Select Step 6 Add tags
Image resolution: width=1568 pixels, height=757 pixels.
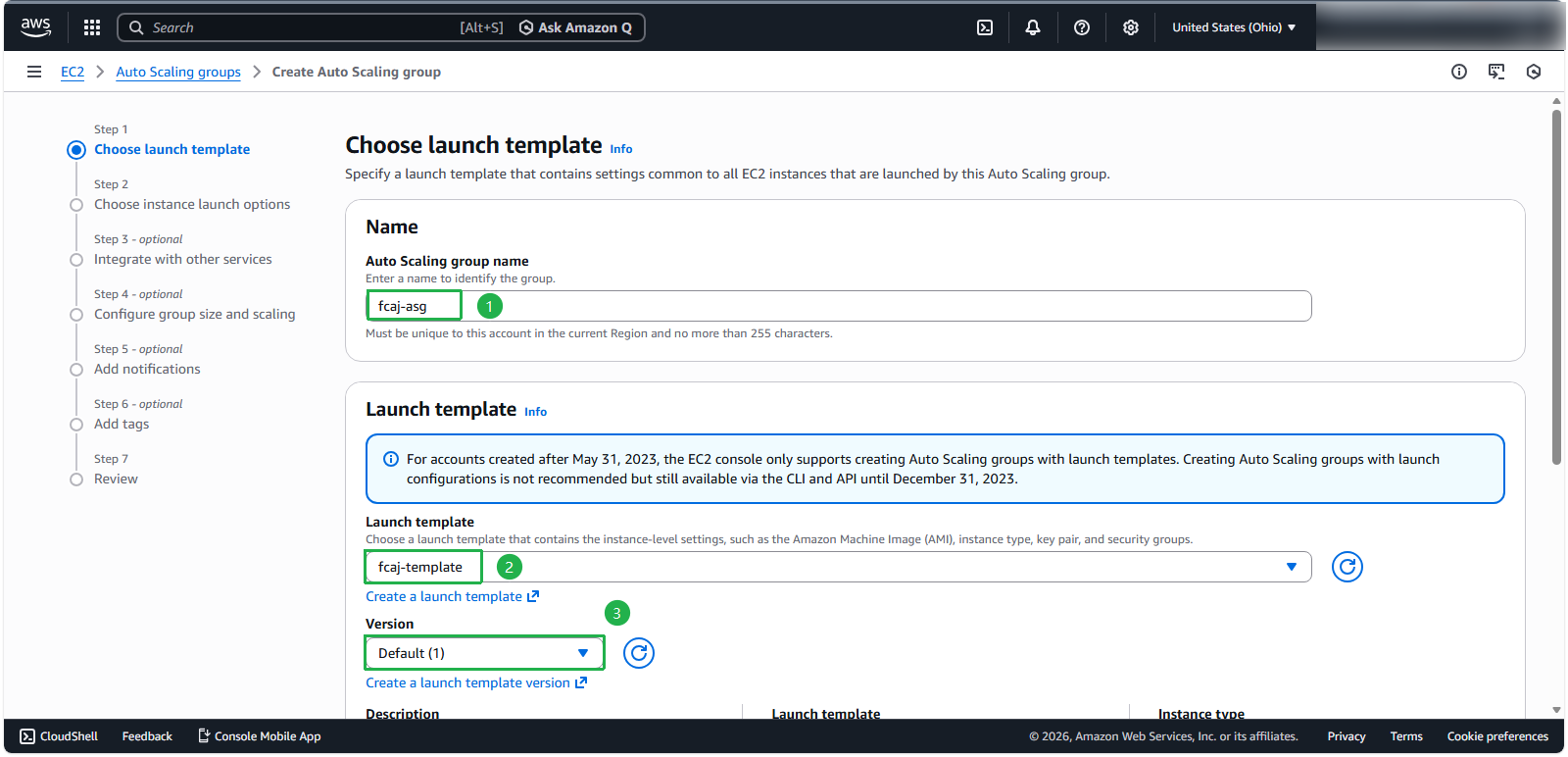click(x=122, y=424)
